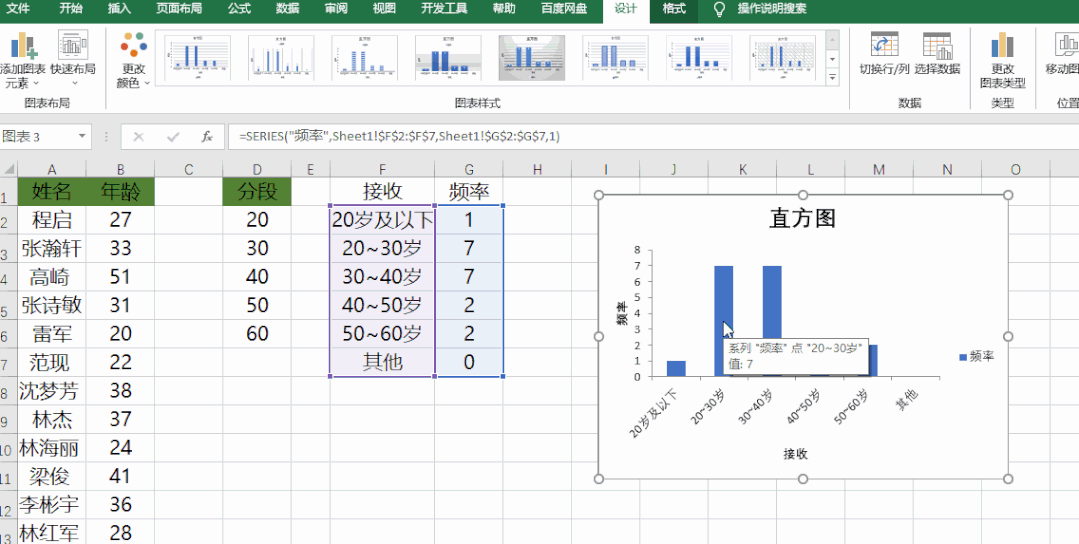Switch to the 页面布局 tab
The height and width of the screenshot is (544, 1079).
click(x=179, y=9)
